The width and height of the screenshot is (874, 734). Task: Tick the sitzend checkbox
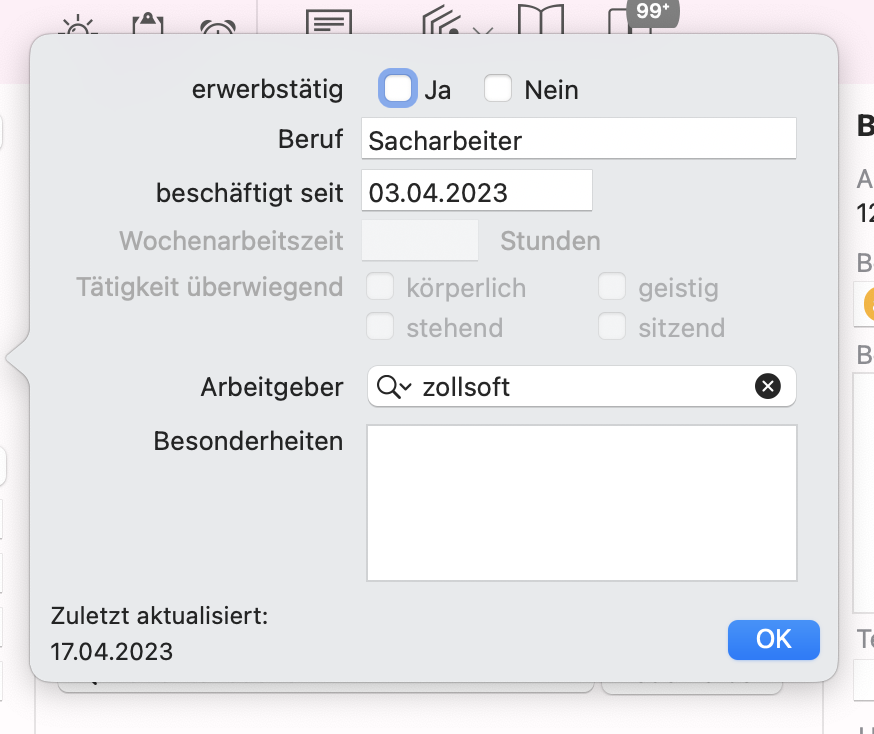click(612, 326)
